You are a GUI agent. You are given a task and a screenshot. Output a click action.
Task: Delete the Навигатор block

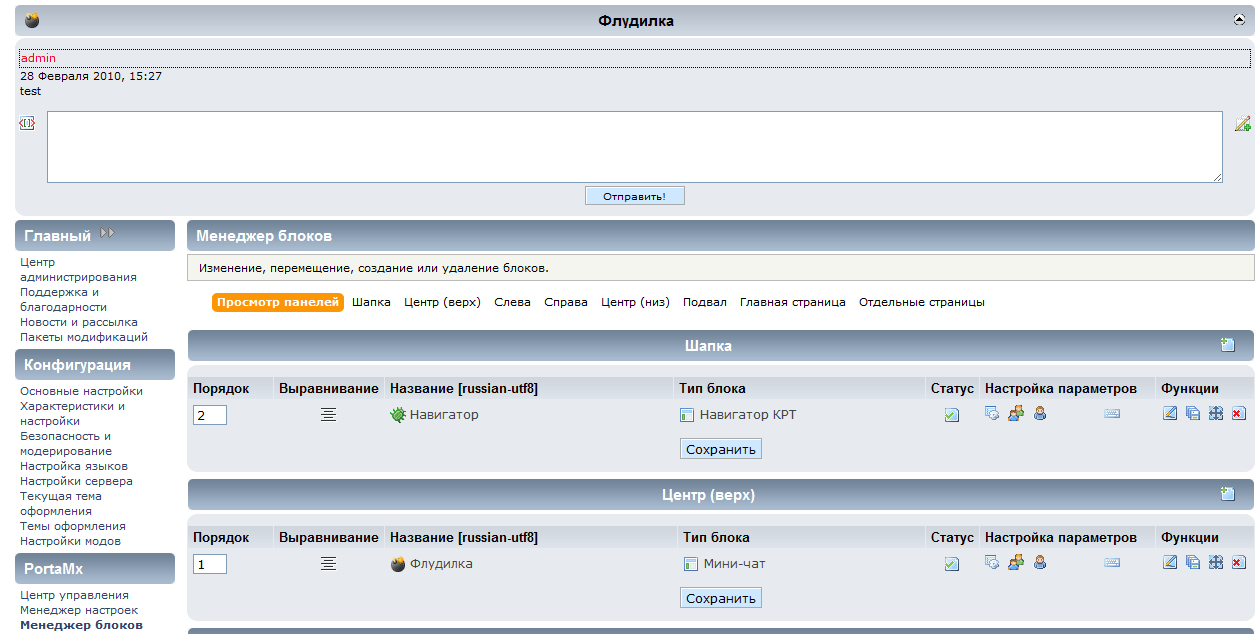[1238, 414]
